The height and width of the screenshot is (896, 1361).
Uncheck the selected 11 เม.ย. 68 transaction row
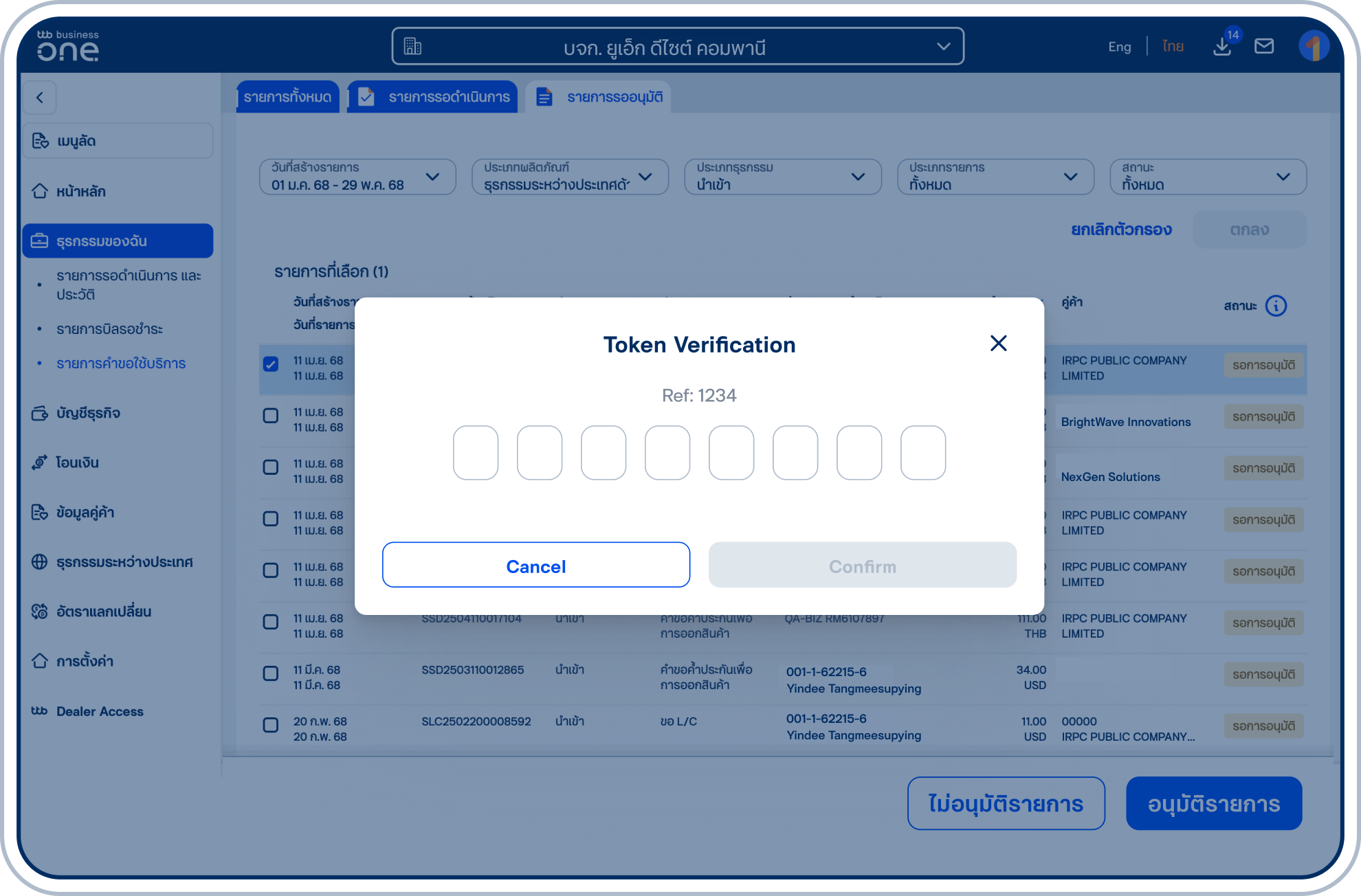(270, 364)
